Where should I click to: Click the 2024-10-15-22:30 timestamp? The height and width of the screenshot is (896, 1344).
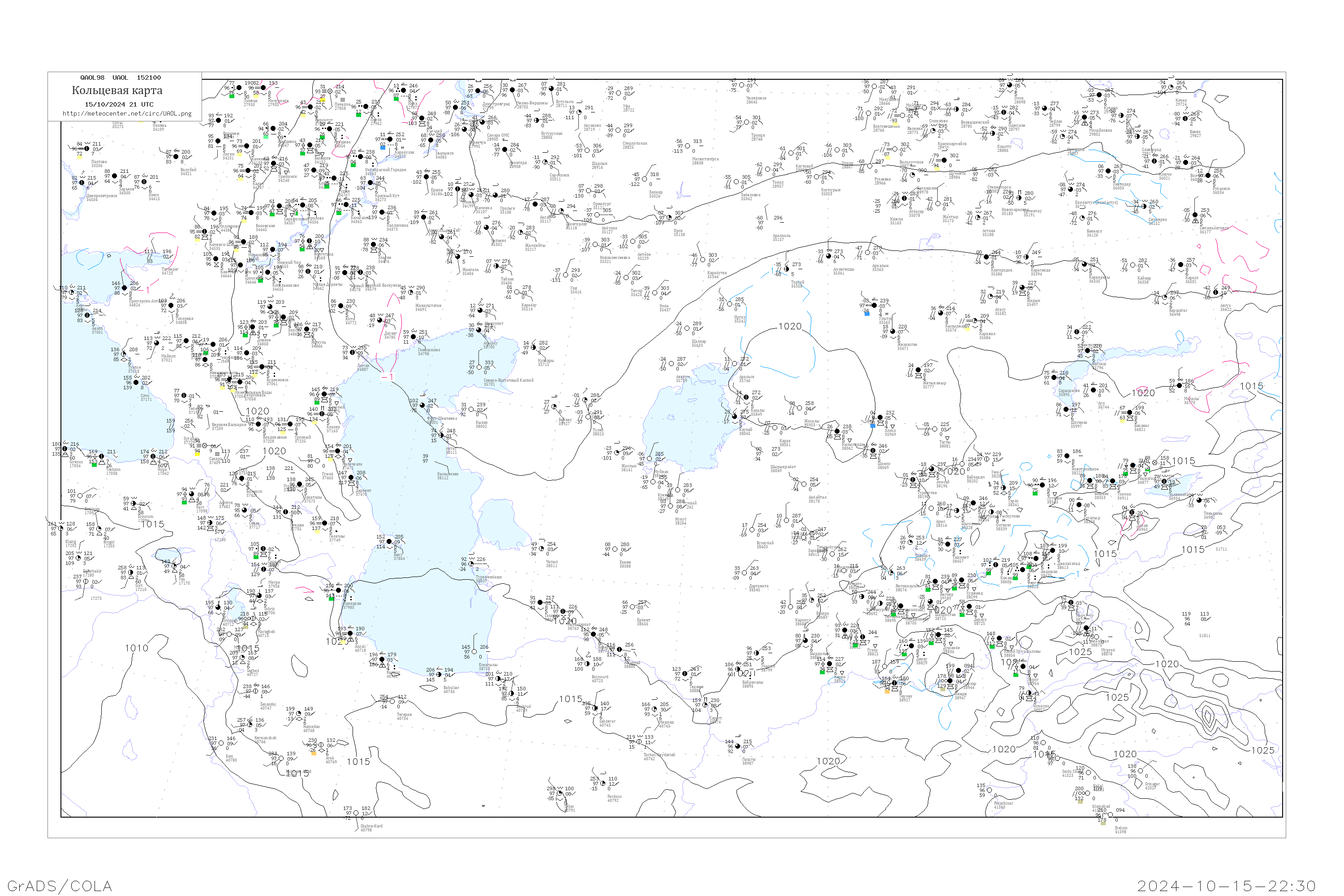[1226, 886]
